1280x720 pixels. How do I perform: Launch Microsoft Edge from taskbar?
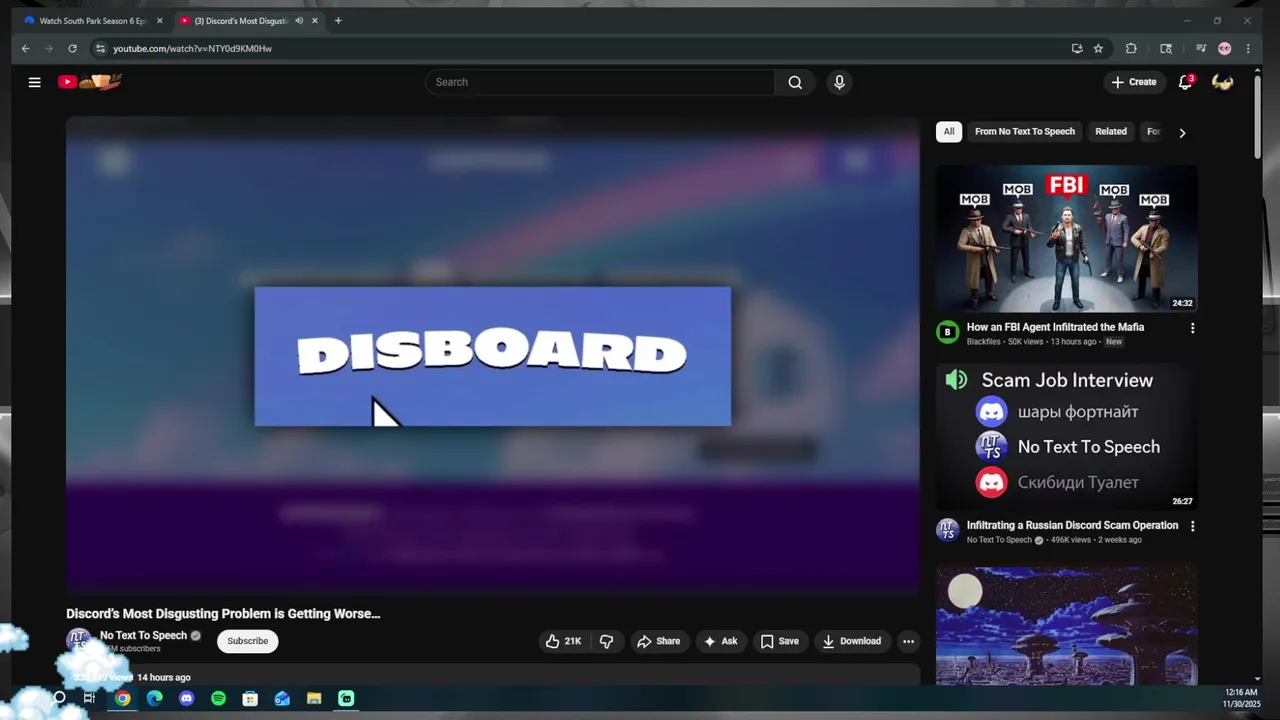point(154,698)
